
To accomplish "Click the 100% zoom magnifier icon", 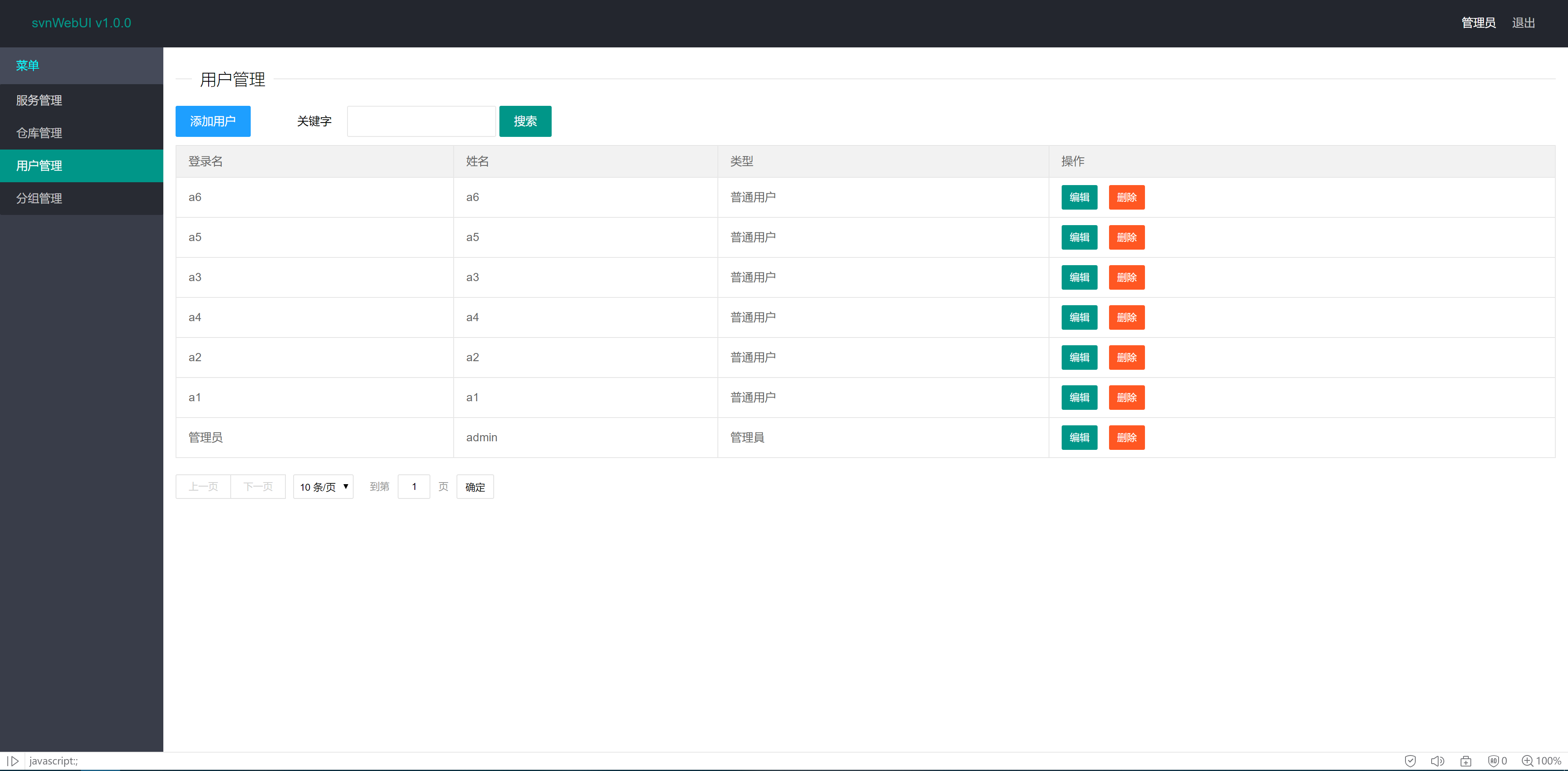I will pos(1528,761).
